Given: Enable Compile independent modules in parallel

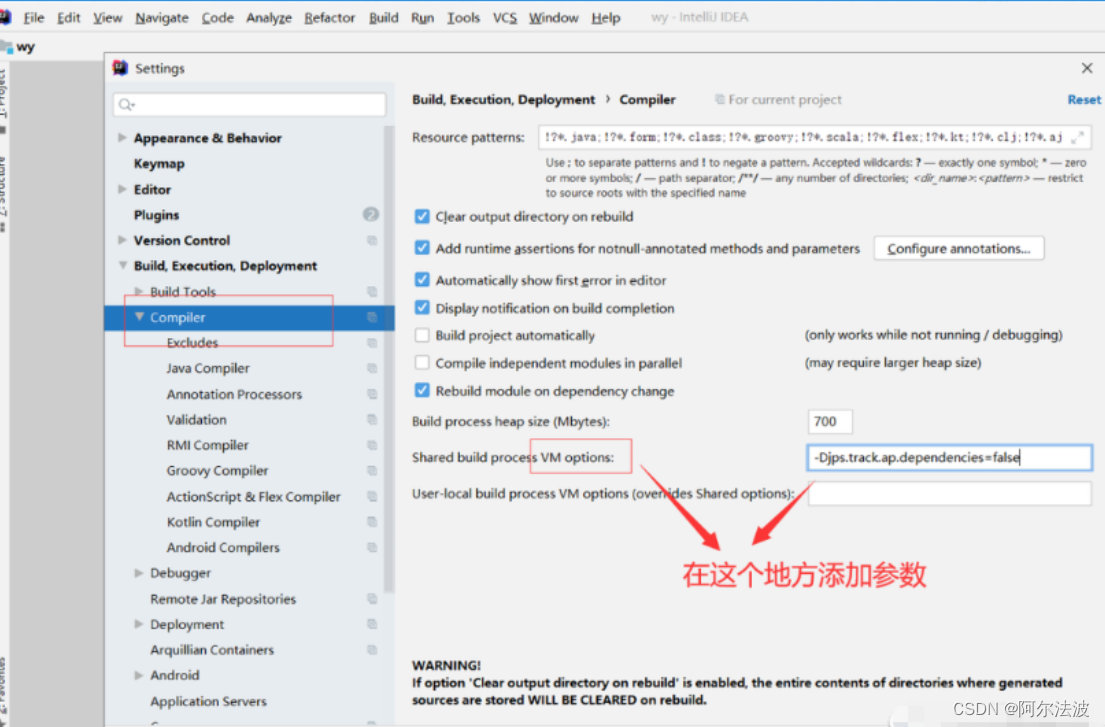Looking at the screenshot, I should coord(421,363).
